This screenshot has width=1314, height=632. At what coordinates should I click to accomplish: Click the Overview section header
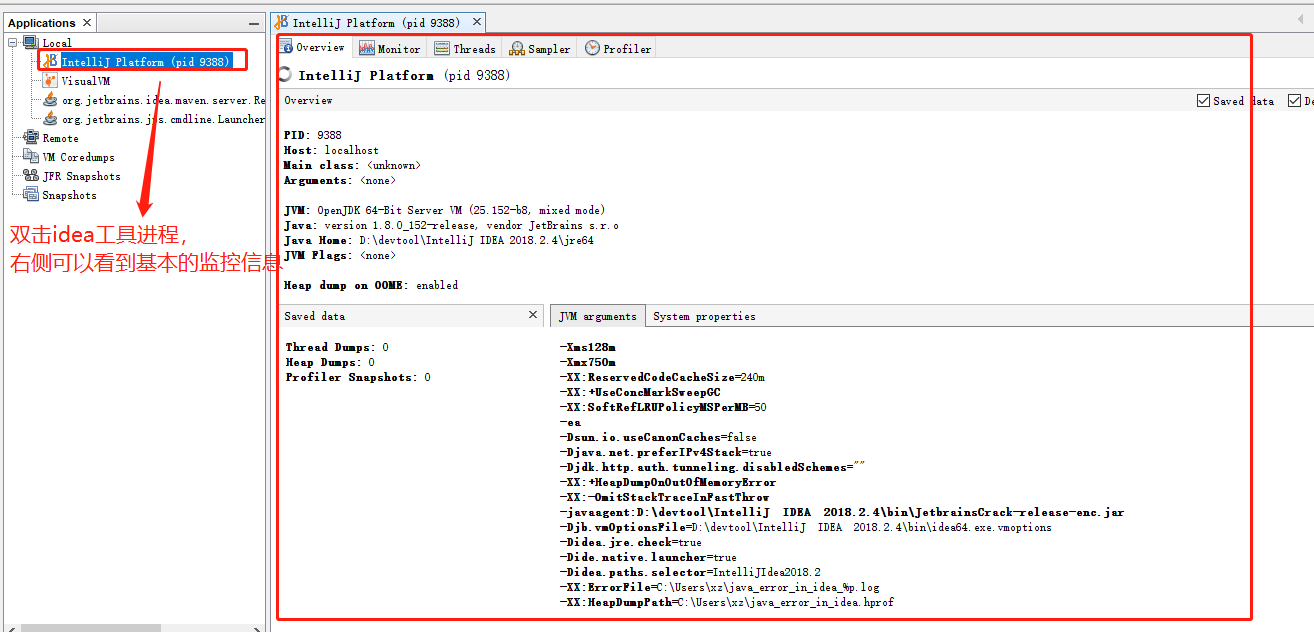pyautogui.click(x=308, y=100)
